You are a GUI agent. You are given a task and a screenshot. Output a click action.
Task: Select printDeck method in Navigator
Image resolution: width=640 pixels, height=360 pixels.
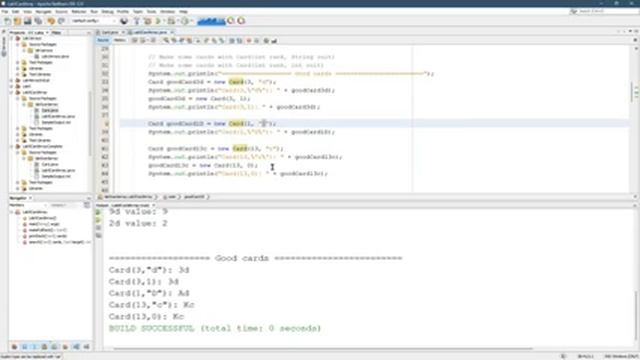[47, 236]
